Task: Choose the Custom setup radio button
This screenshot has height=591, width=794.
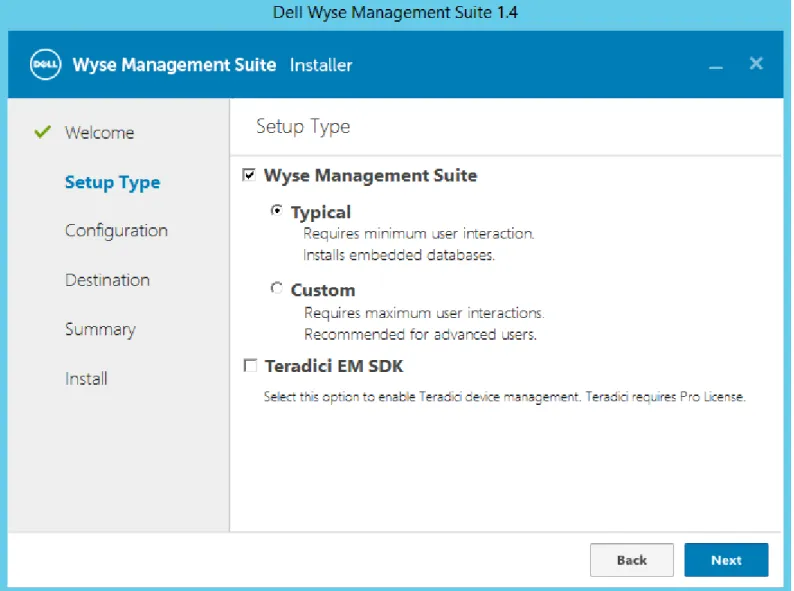Action: (x=276, y=288)
